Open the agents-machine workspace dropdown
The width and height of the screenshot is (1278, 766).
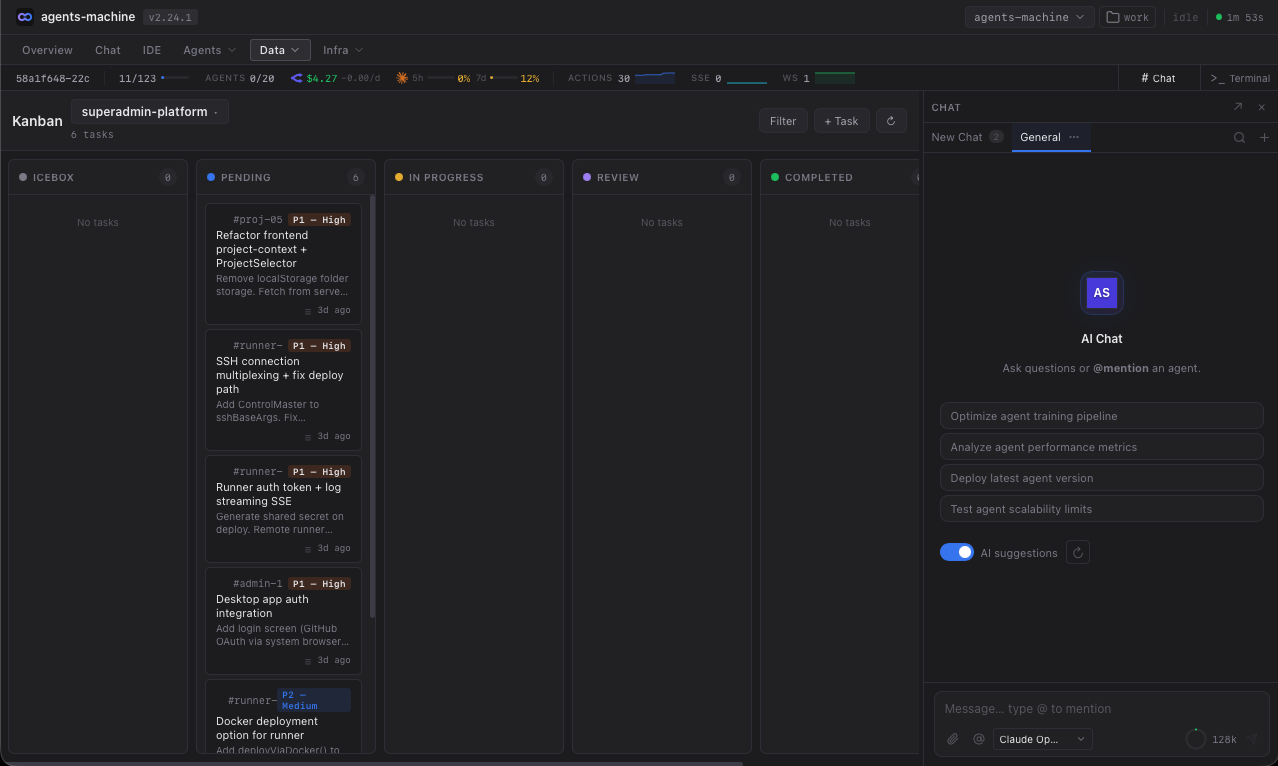tap(1028, 17)
